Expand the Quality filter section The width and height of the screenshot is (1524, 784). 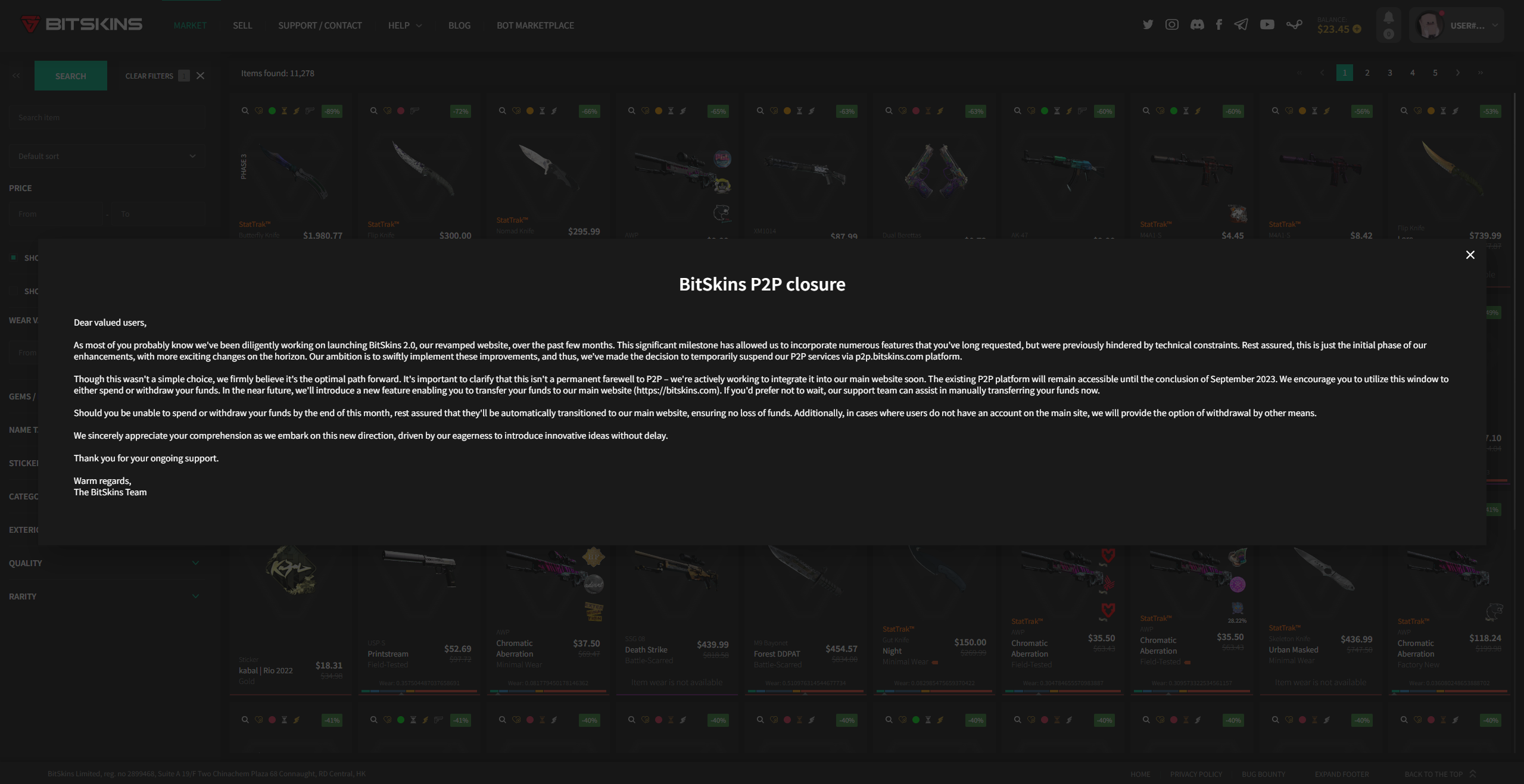coord(104,563)
